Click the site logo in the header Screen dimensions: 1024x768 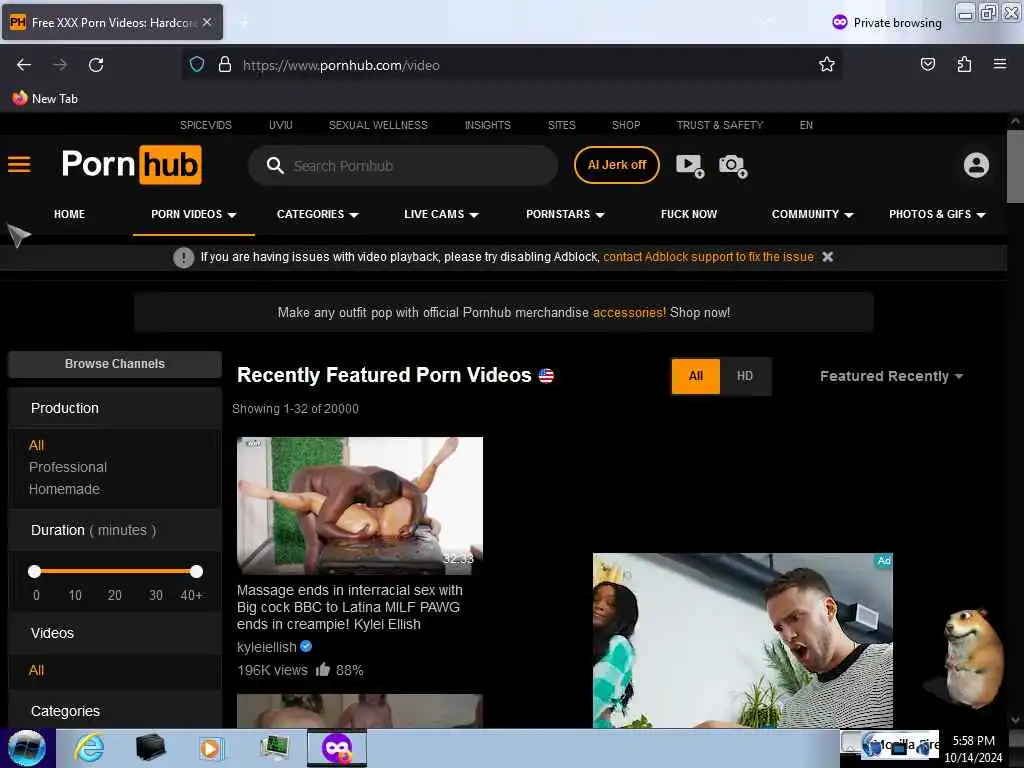[x=131, y=165]
